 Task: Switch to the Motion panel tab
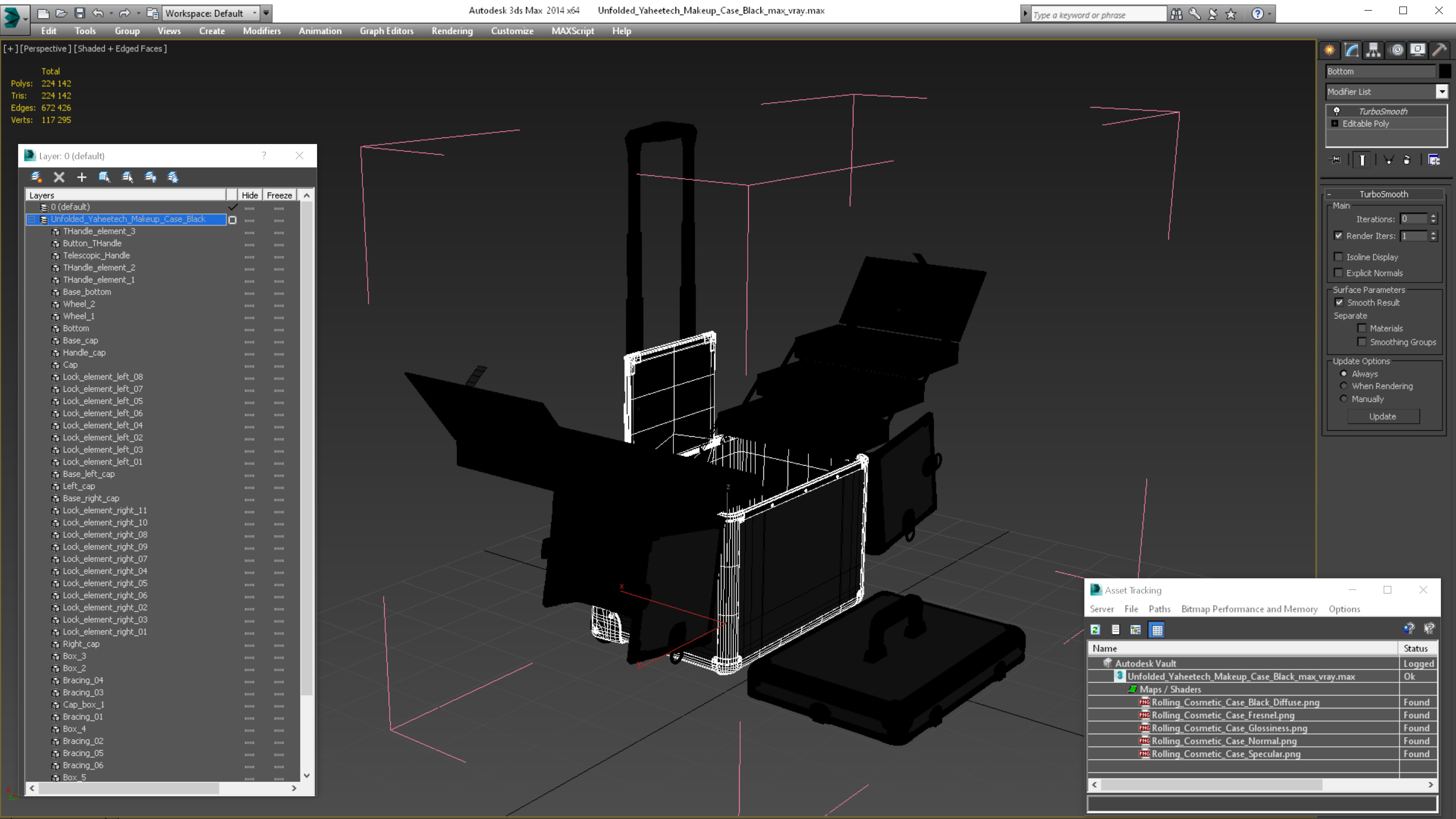click(x=1396, y=50)
